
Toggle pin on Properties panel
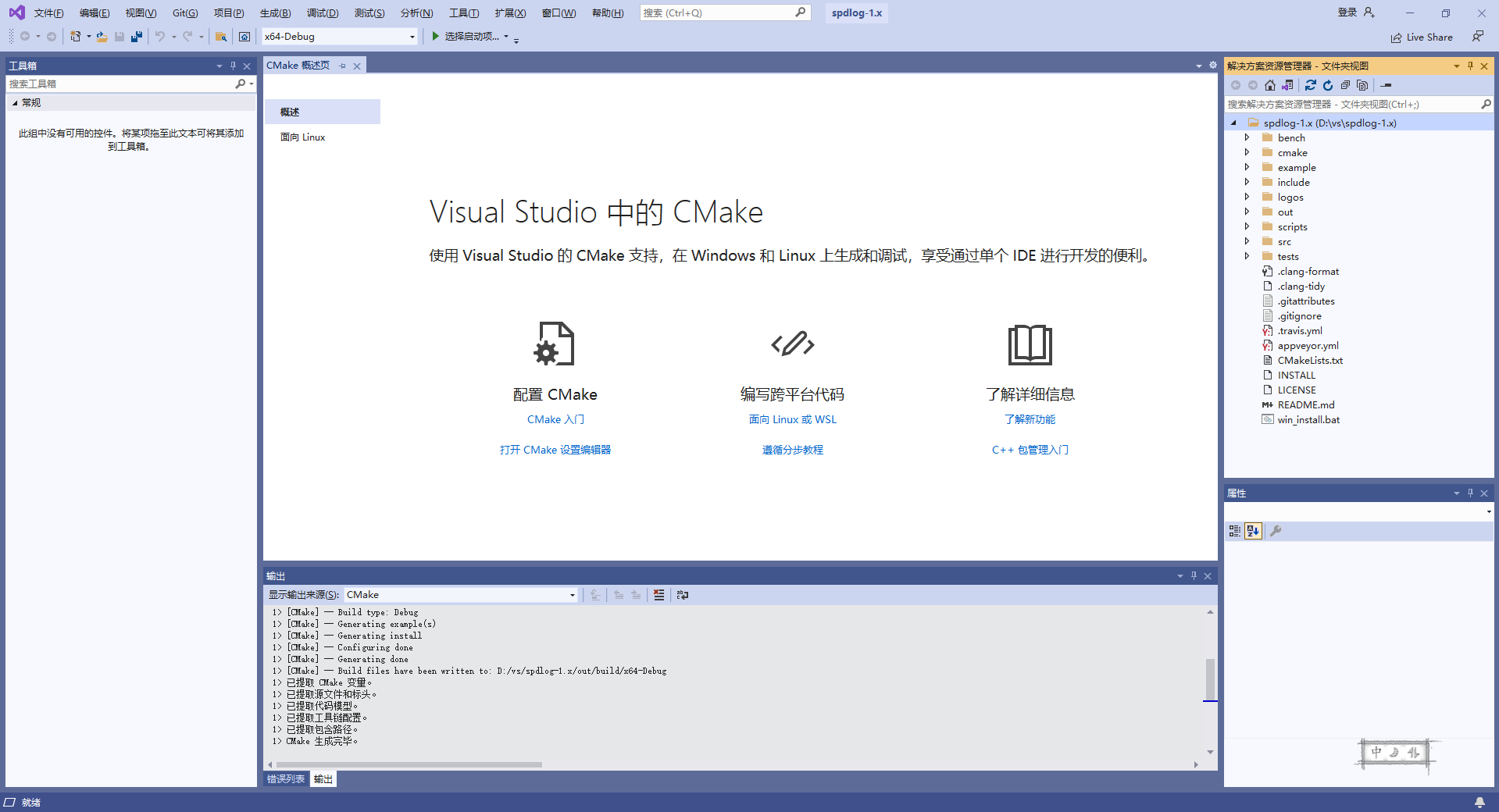click(x=1470, y=493)
